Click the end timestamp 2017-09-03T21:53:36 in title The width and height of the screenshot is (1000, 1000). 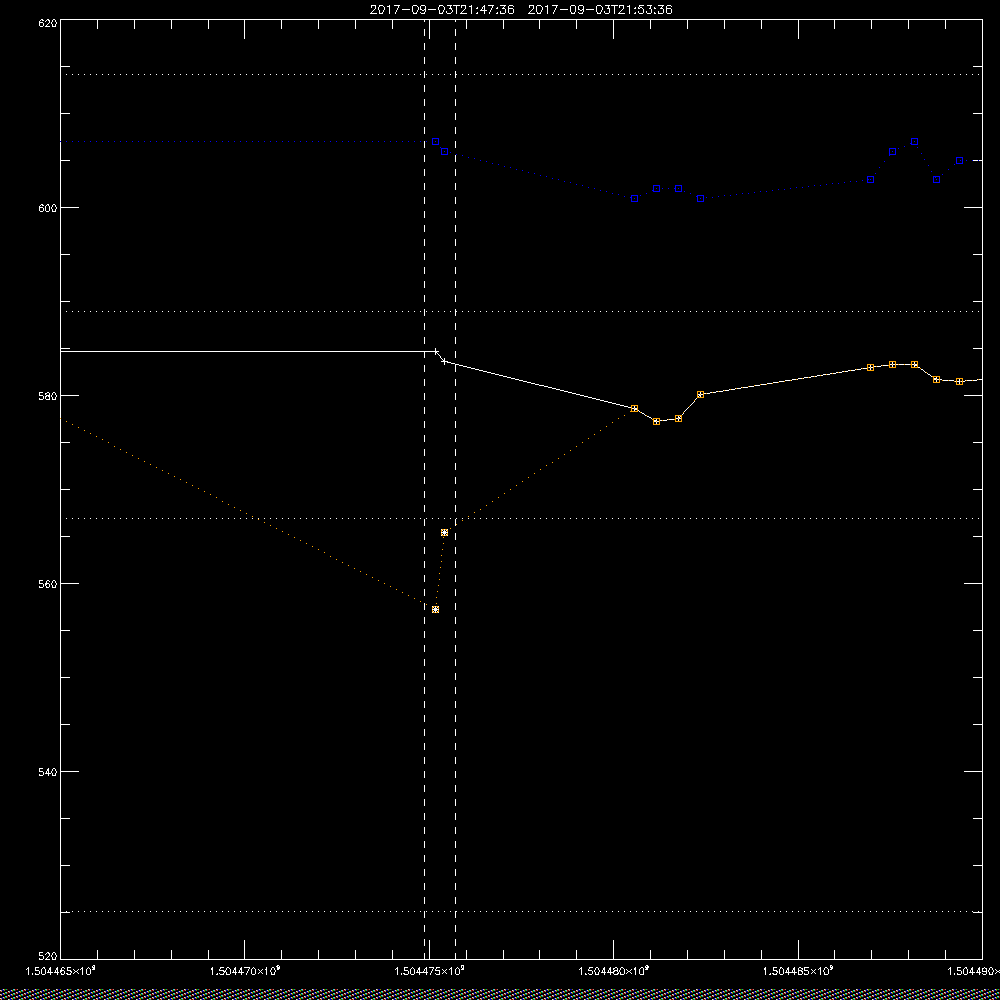click(x=600, y=10)
